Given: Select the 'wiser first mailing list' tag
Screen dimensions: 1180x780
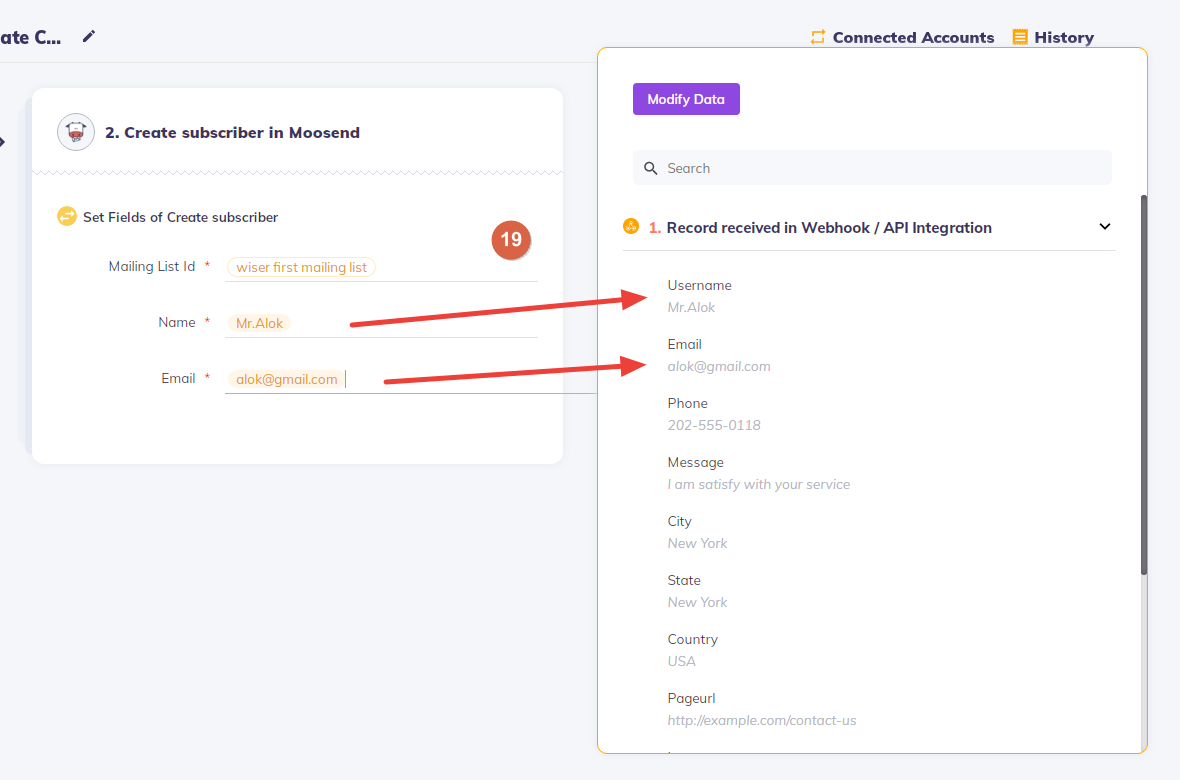Looking at the screenshot, I should (301, 267).
